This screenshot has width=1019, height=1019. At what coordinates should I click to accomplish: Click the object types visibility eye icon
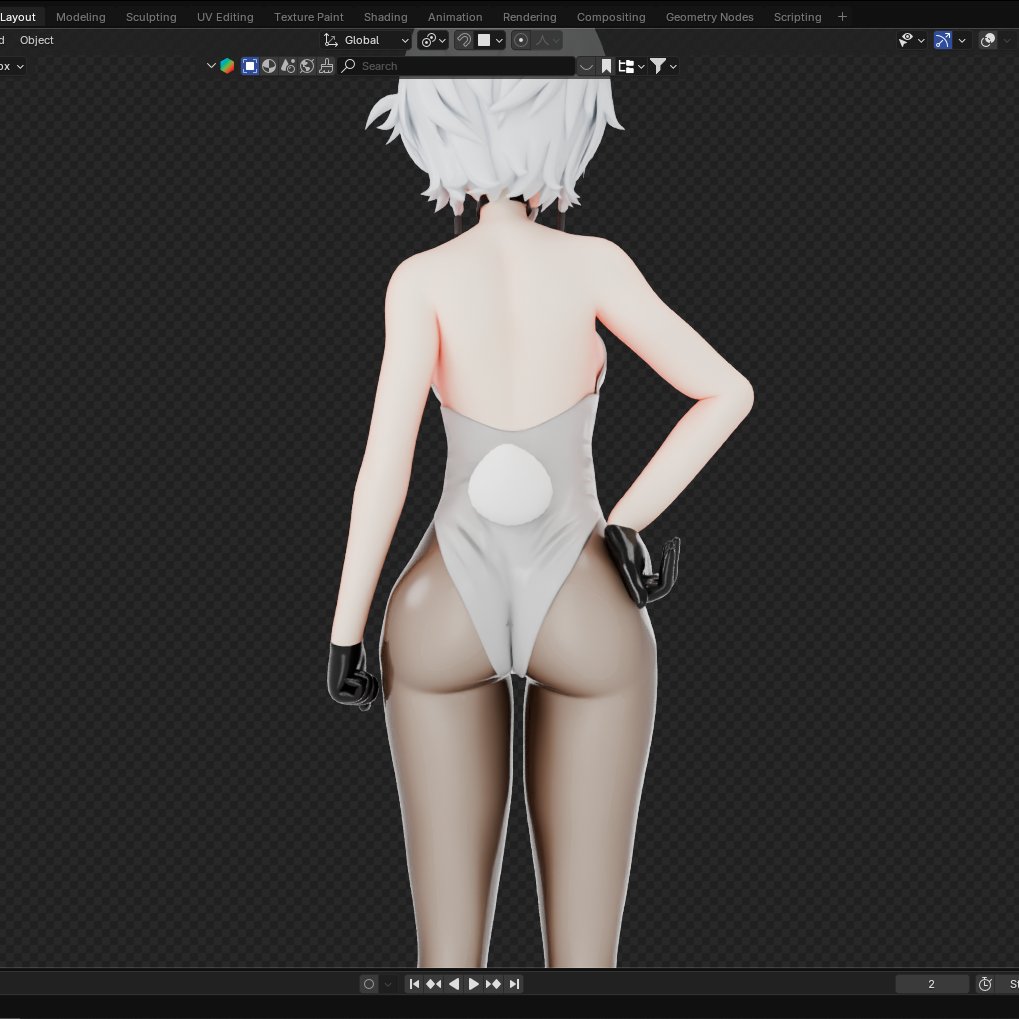pos(906,40)
